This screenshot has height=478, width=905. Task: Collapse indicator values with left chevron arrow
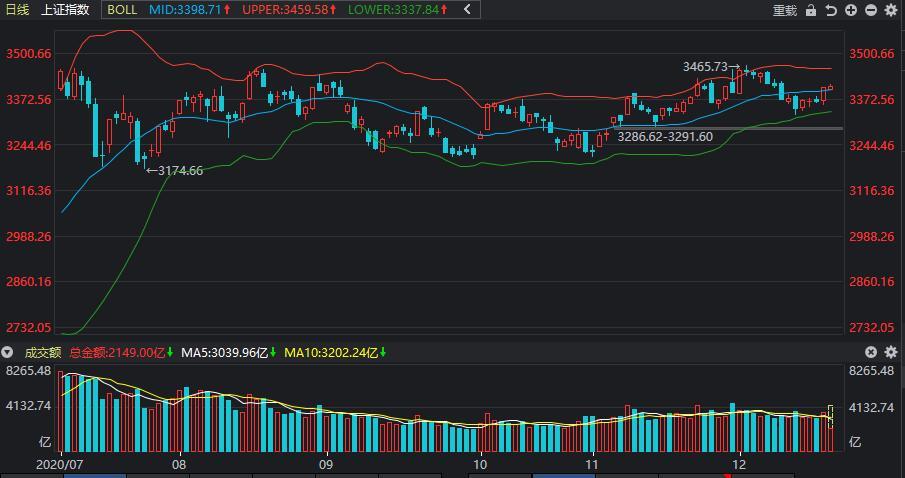(x=468, y=10)
